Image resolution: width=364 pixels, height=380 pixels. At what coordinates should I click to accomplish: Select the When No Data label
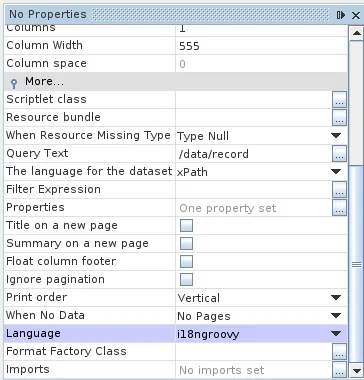tap(45, 315)
